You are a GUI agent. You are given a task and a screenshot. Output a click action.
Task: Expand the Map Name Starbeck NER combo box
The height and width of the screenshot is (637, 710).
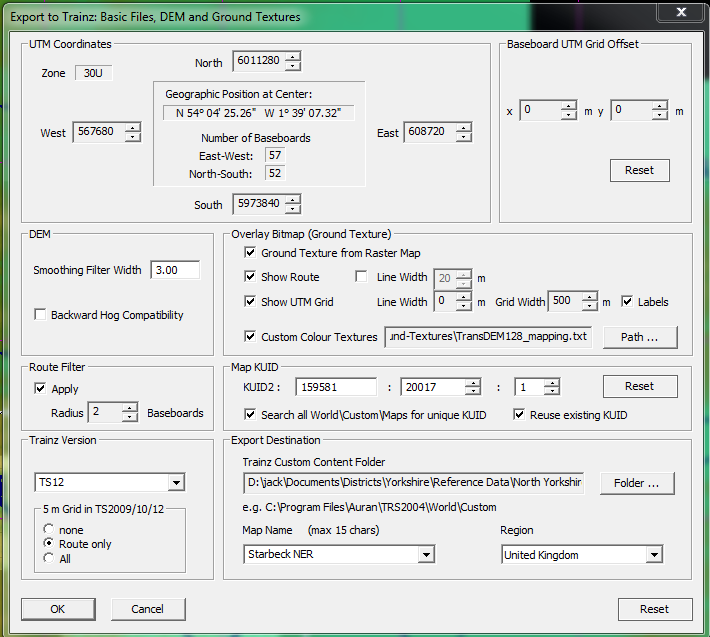(x=427, y=554)
